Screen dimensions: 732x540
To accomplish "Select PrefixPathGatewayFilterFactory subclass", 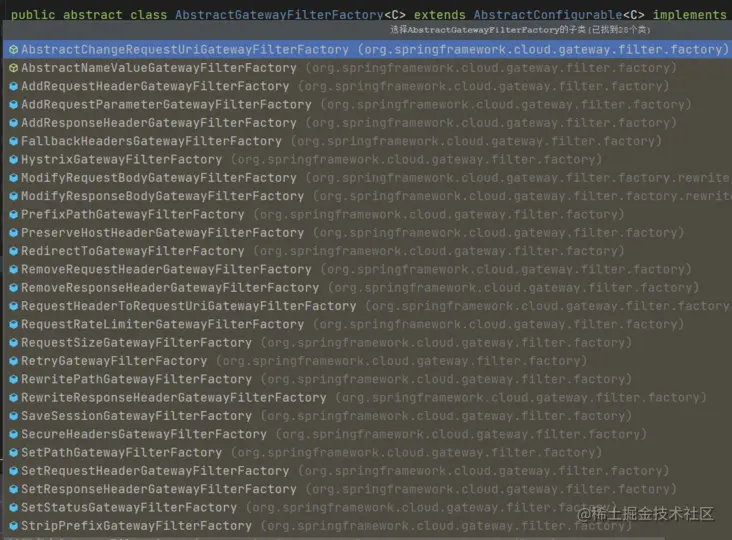I will 367,214.
